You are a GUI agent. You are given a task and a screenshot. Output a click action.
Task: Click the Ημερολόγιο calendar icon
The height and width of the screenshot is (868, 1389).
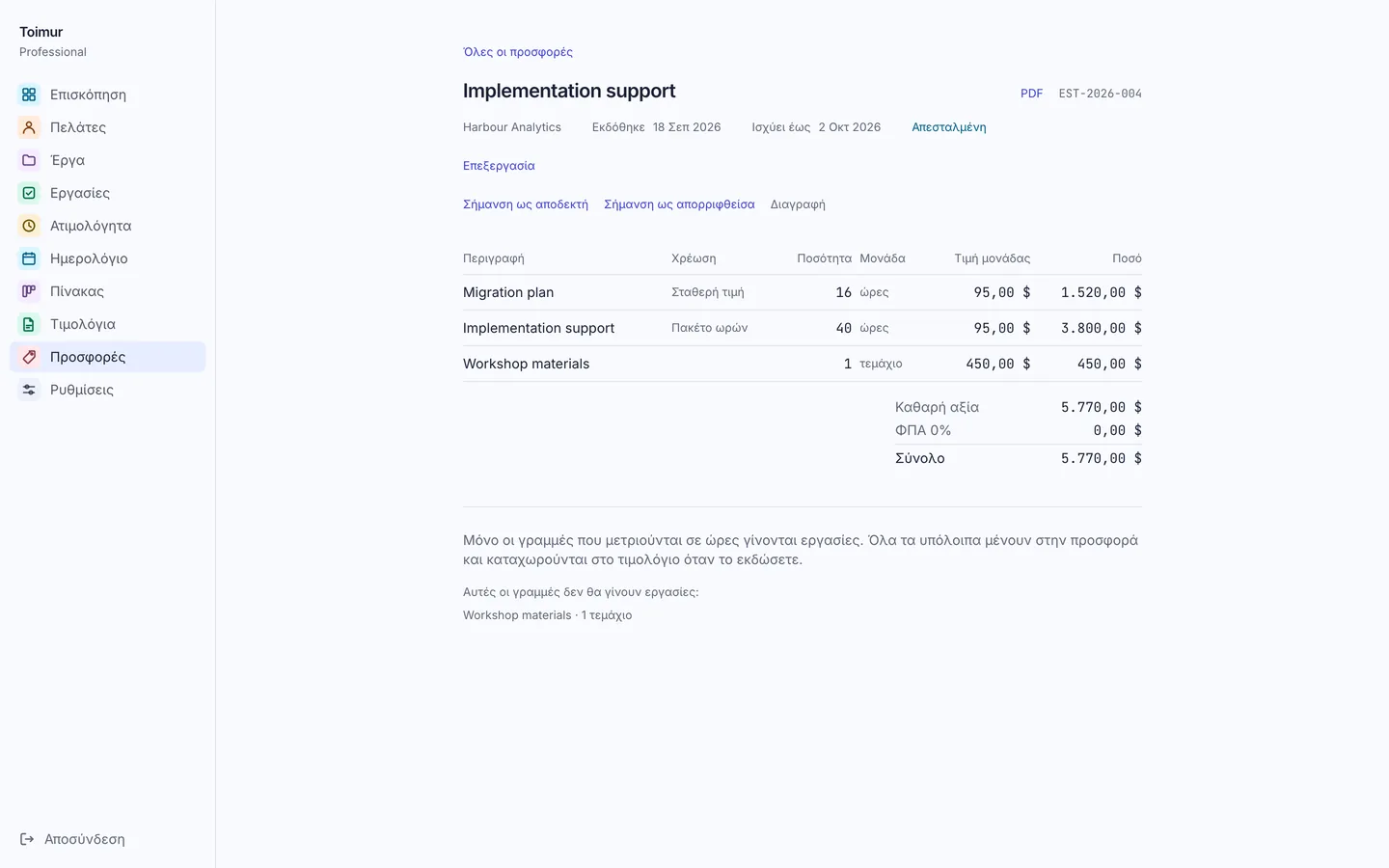[x=29, y=258]
